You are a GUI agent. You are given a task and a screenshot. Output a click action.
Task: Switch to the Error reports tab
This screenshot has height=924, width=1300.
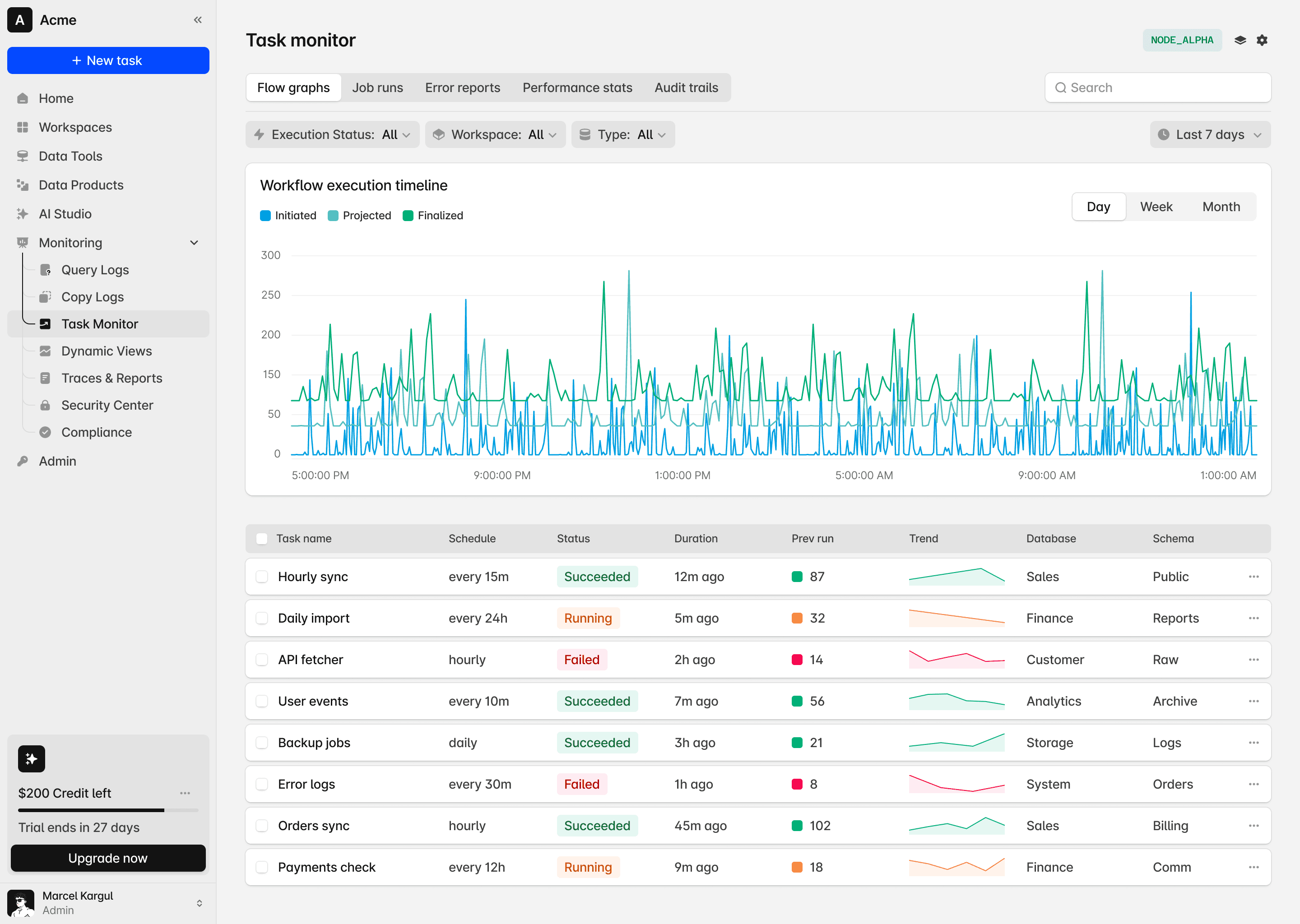pos(462,88)
